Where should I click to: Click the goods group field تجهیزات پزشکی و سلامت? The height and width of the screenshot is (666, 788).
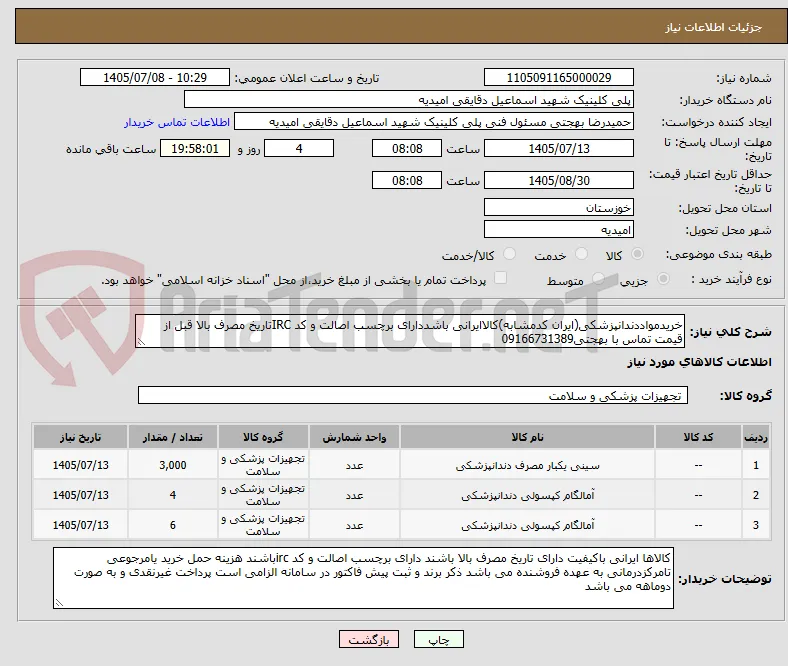coord(413,395)
